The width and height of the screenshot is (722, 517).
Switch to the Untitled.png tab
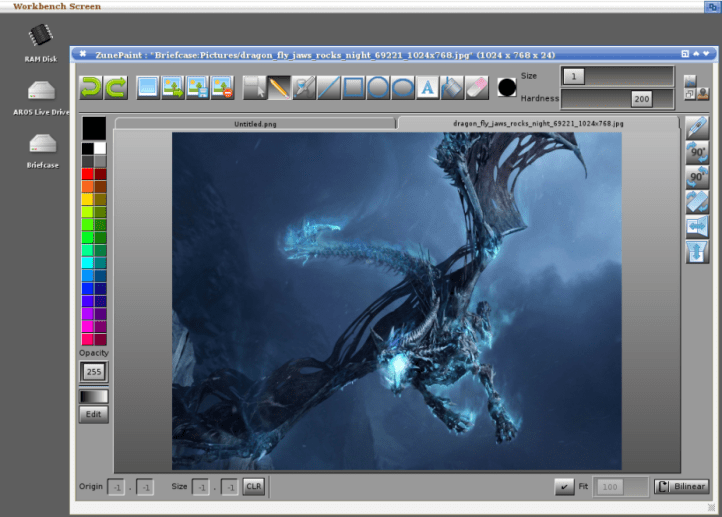254,123
